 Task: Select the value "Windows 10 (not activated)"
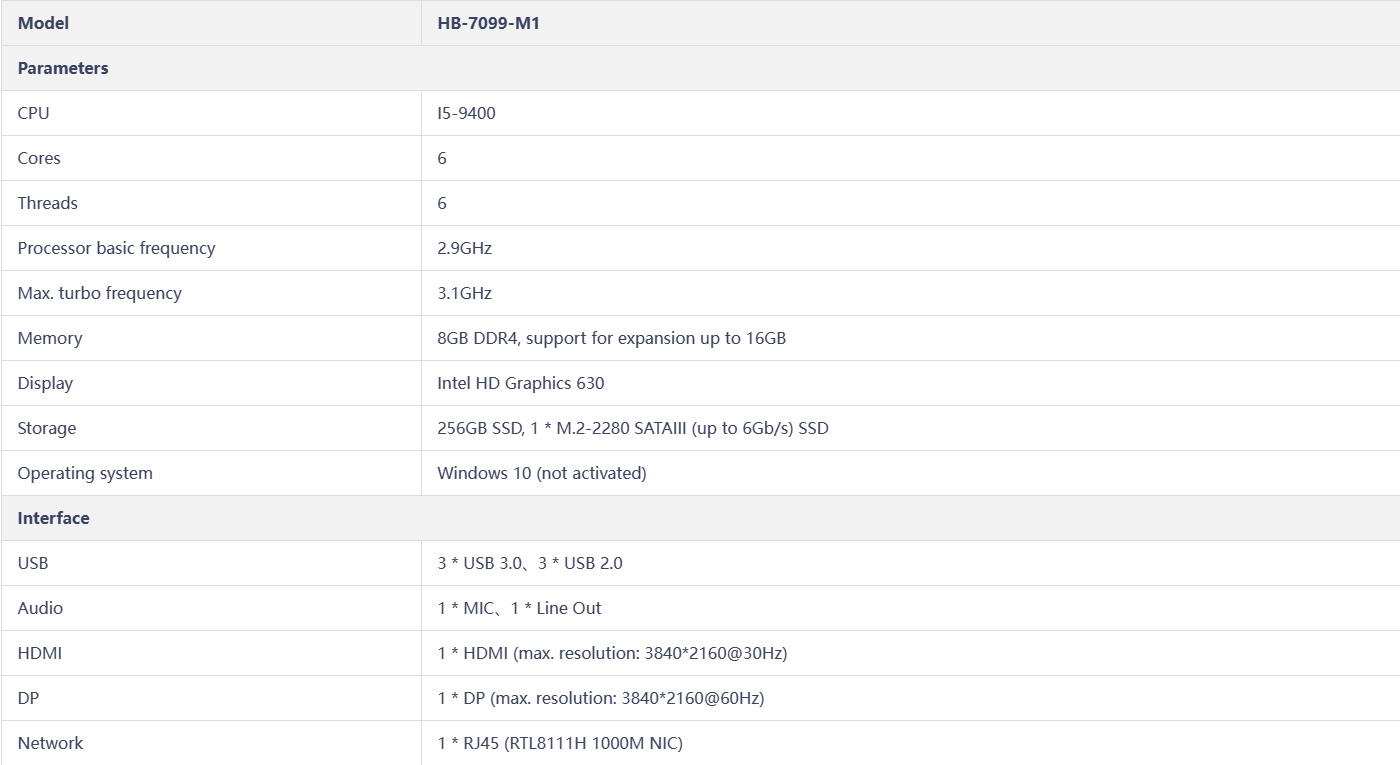542,473
